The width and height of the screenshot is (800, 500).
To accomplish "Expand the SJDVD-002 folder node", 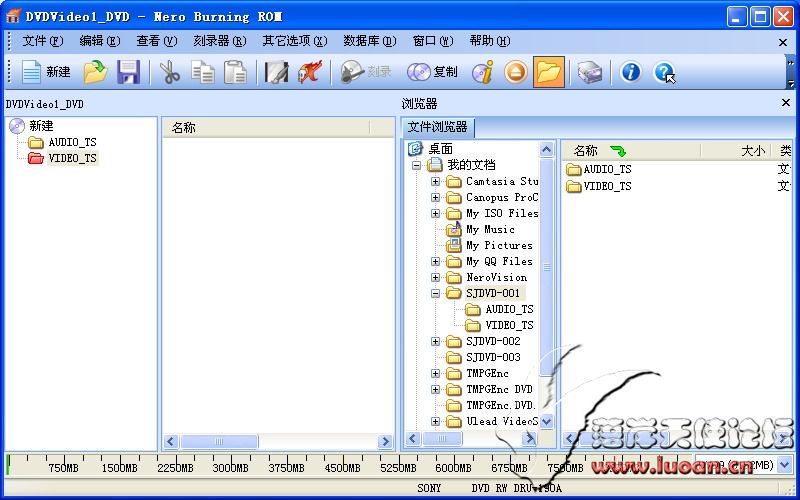I will 435,341.
